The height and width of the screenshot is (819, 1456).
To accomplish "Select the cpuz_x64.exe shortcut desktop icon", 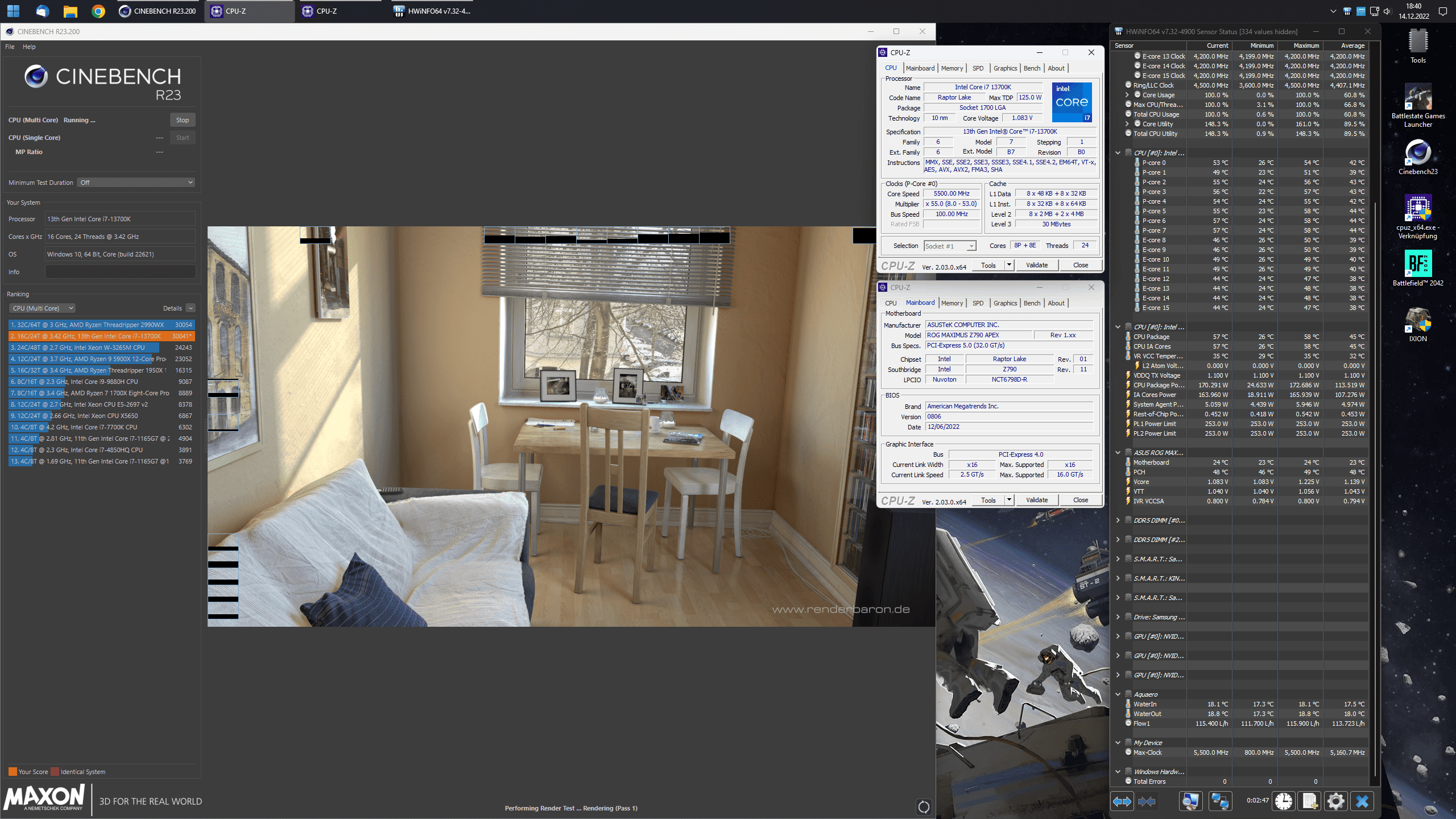I will click(1418, 217).
